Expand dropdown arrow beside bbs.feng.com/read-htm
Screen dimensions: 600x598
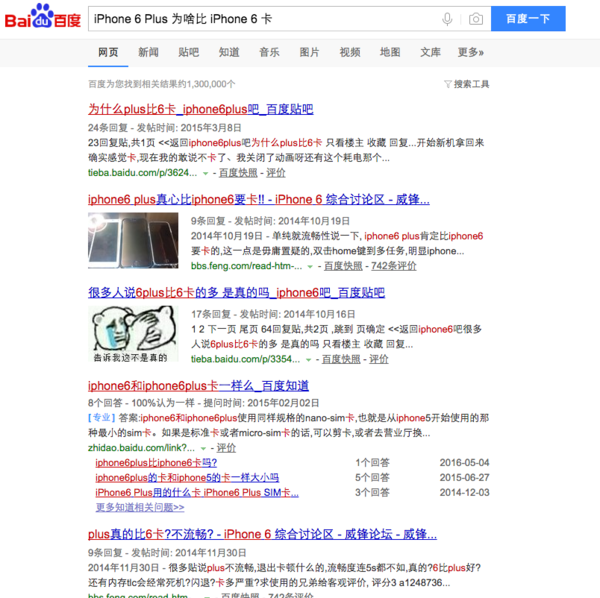click(x=310, y=266)
